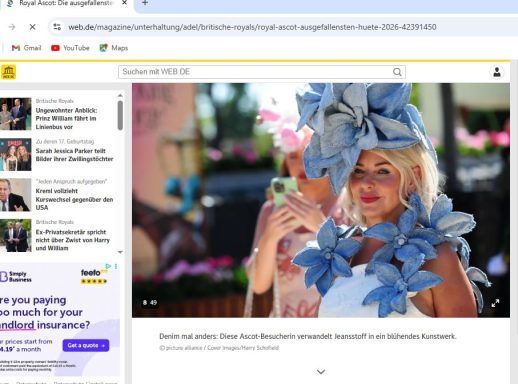Click the WEB.DE logo

pyautogui.click(x=8, y=72)
